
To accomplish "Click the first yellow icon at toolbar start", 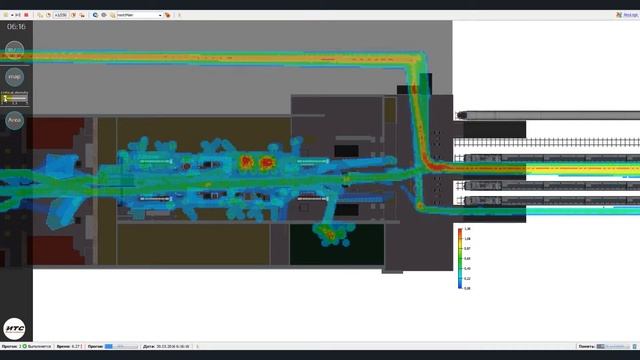I will coord(5,15).
